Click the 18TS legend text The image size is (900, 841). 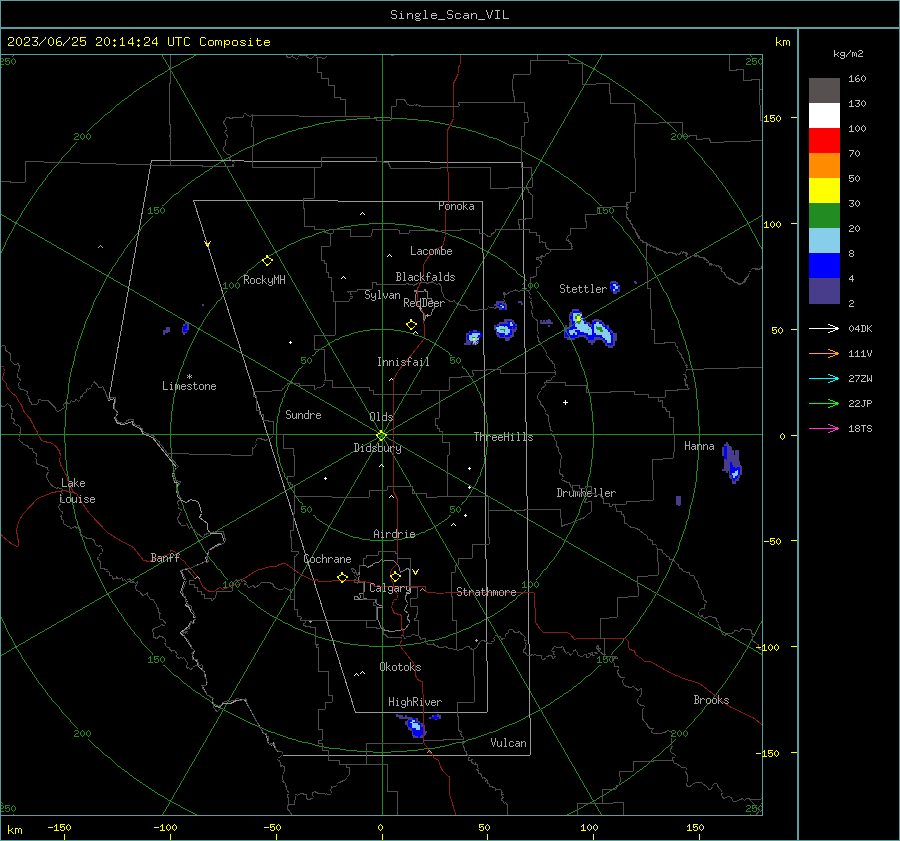pyautogui.click(x=860, y=428)
